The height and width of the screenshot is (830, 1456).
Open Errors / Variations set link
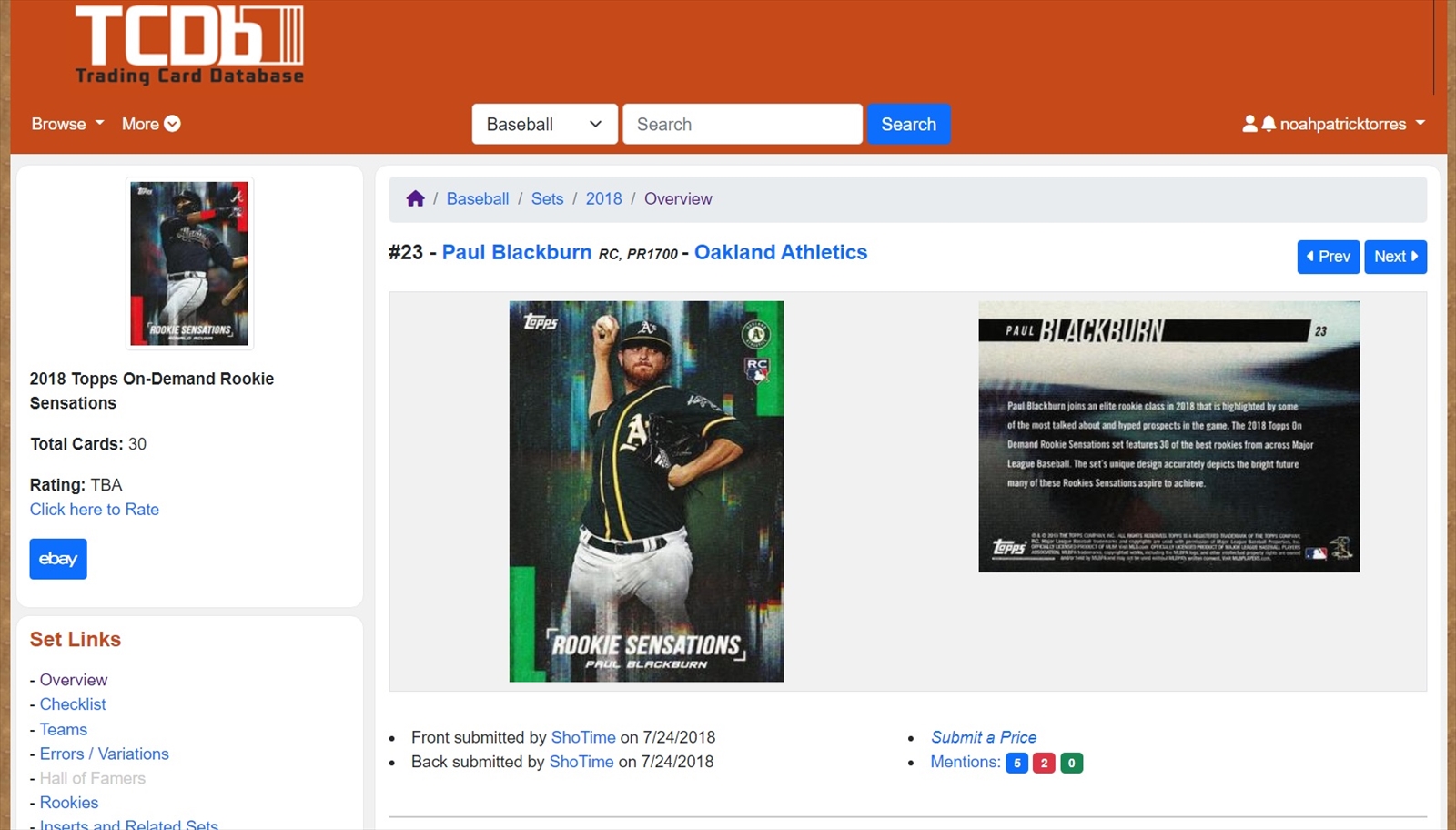tap(104, 754)
